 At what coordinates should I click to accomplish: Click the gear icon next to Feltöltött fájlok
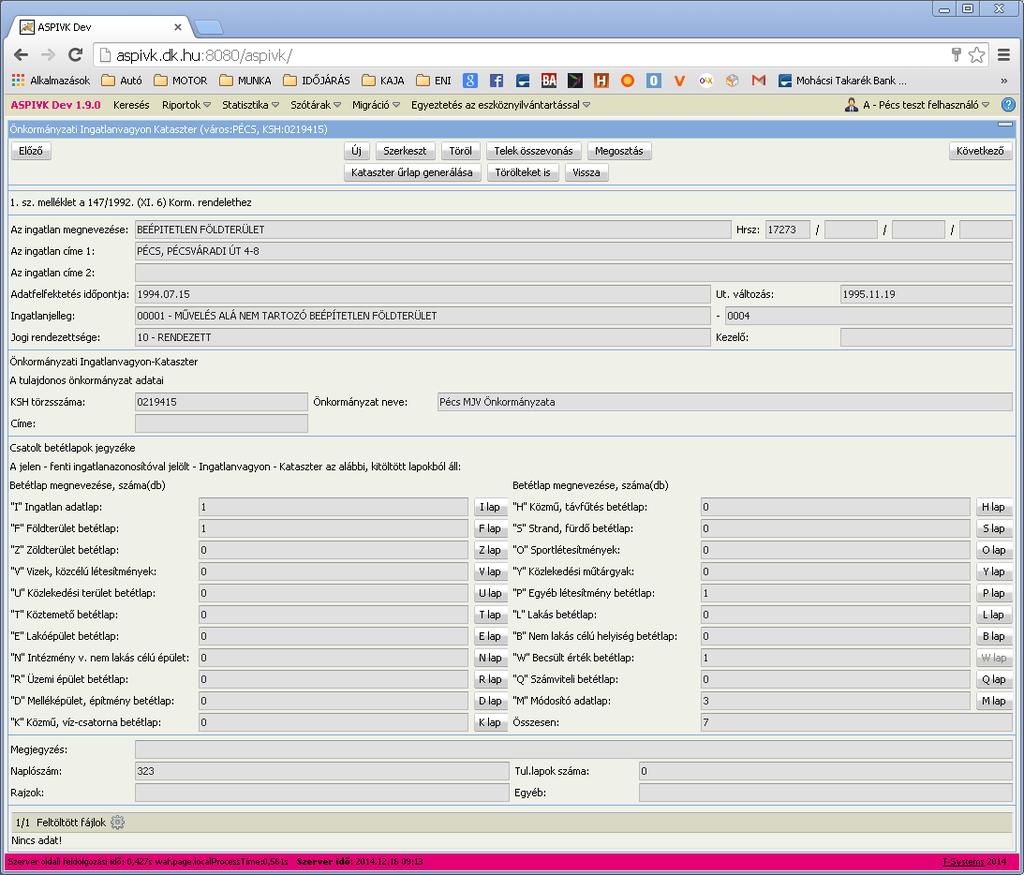[117, 822]
